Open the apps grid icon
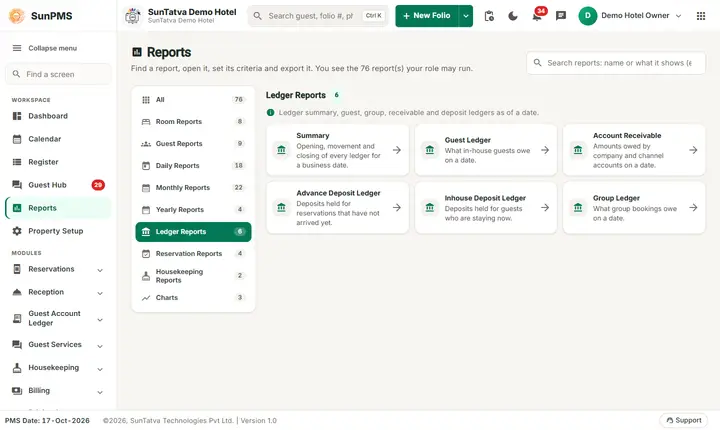The image size is (720, 430). click(x=701, y=16)
